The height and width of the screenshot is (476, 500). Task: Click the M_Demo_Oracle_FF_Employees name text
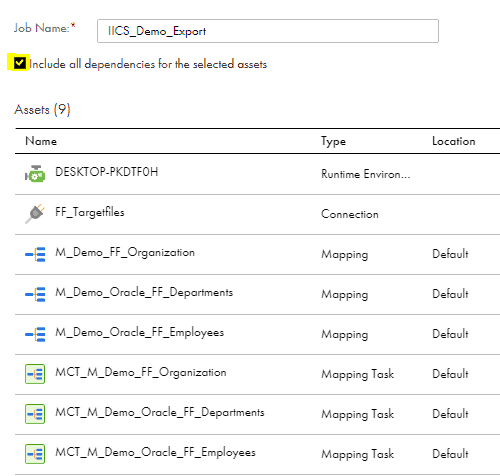pyautogui.click(x=140, y=332)
